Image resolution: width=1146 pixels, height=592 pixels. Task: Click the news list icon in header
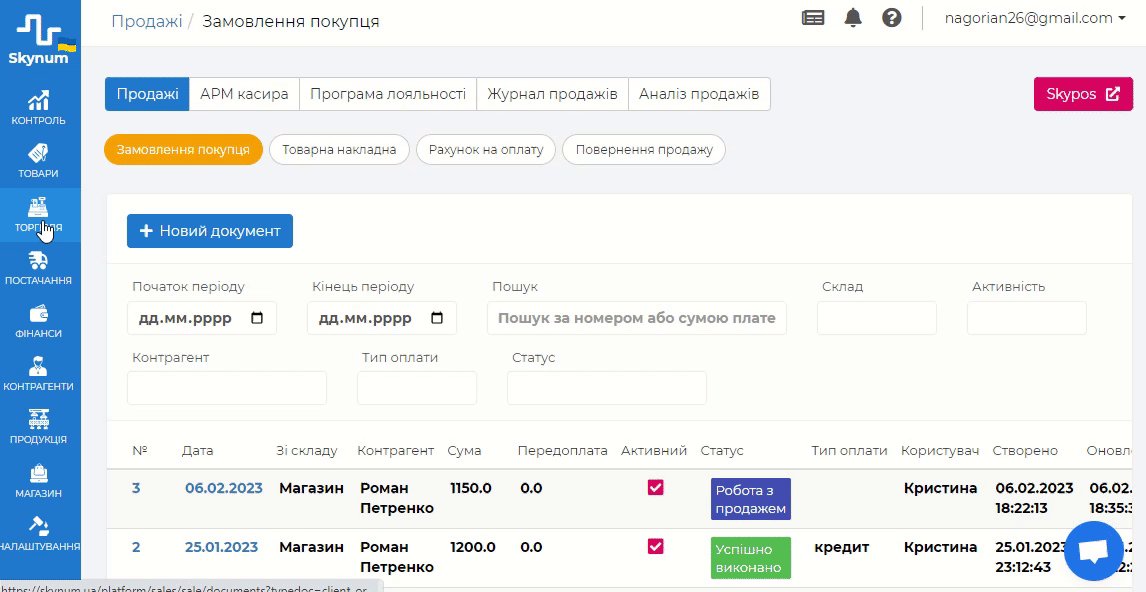813,18
